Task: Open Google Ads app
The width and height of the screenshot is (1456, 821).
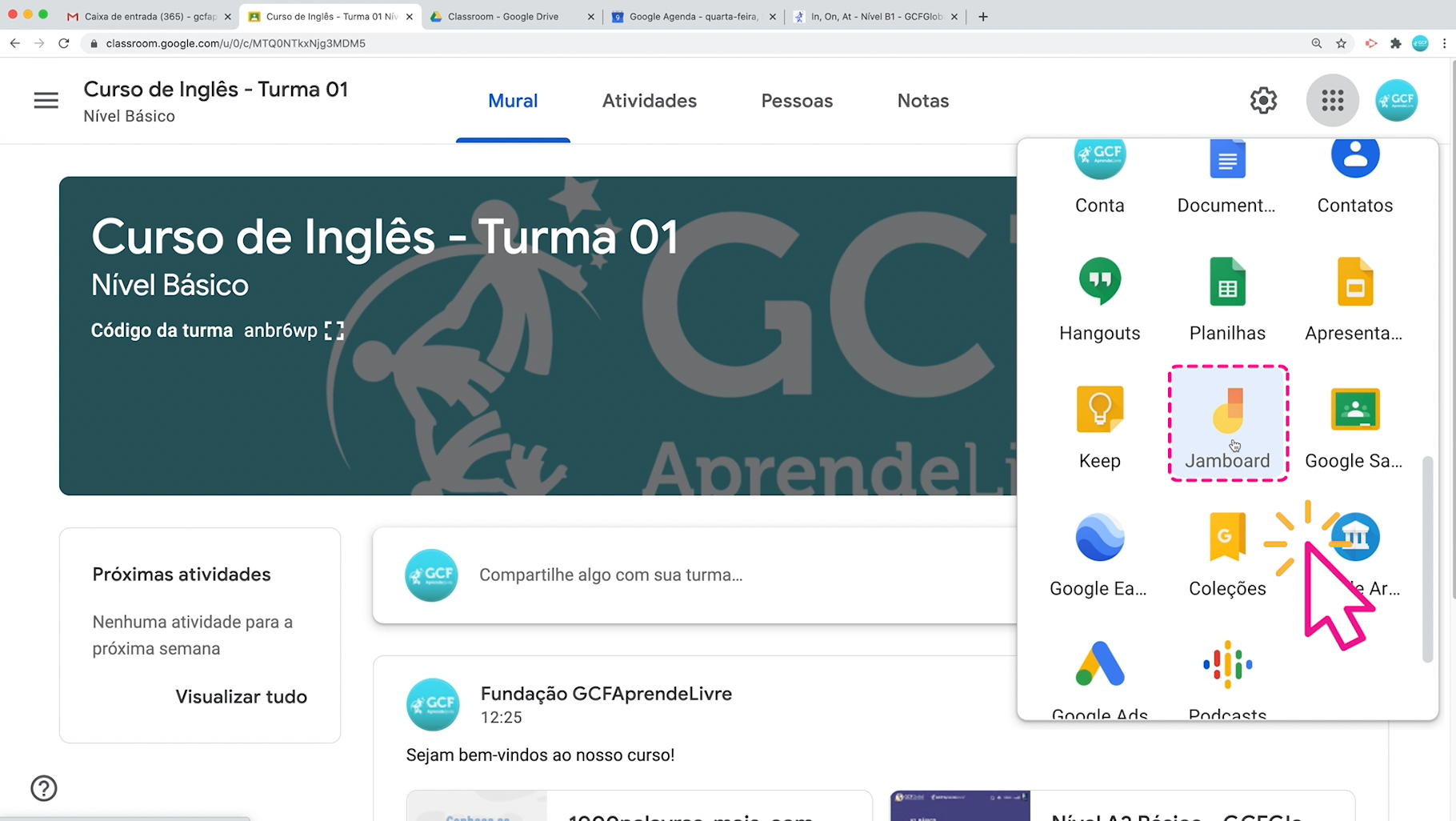Action: [x=1099, y=679]
